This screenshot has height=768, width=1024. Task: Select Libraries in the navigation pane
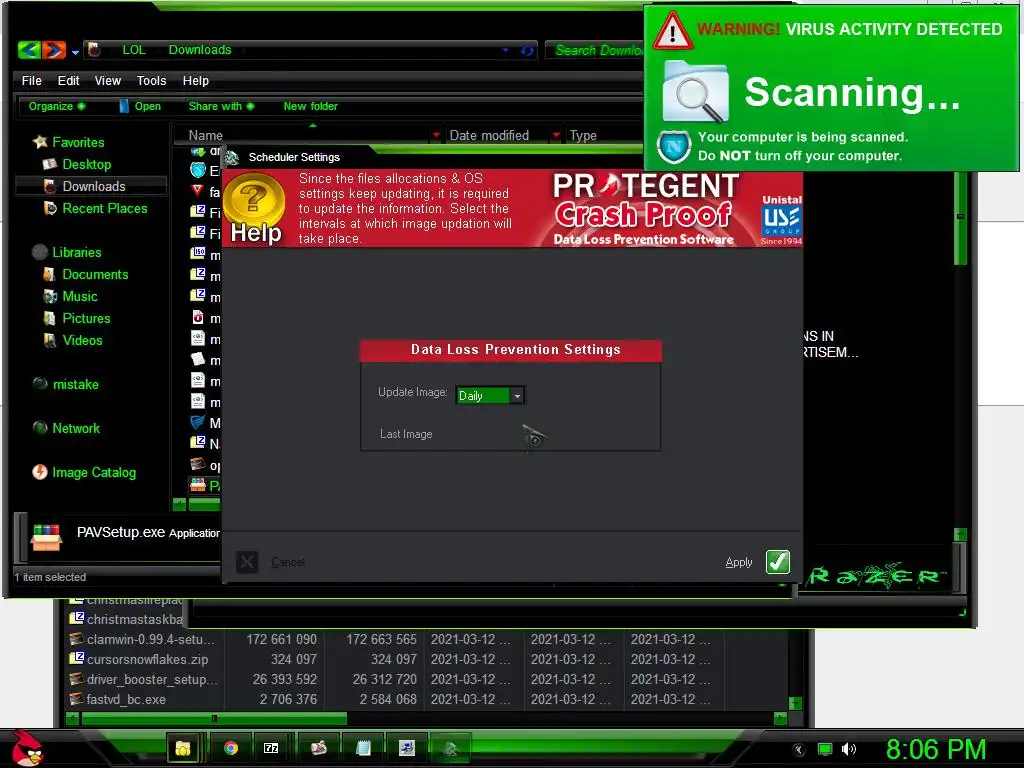(x=67, y=252)
